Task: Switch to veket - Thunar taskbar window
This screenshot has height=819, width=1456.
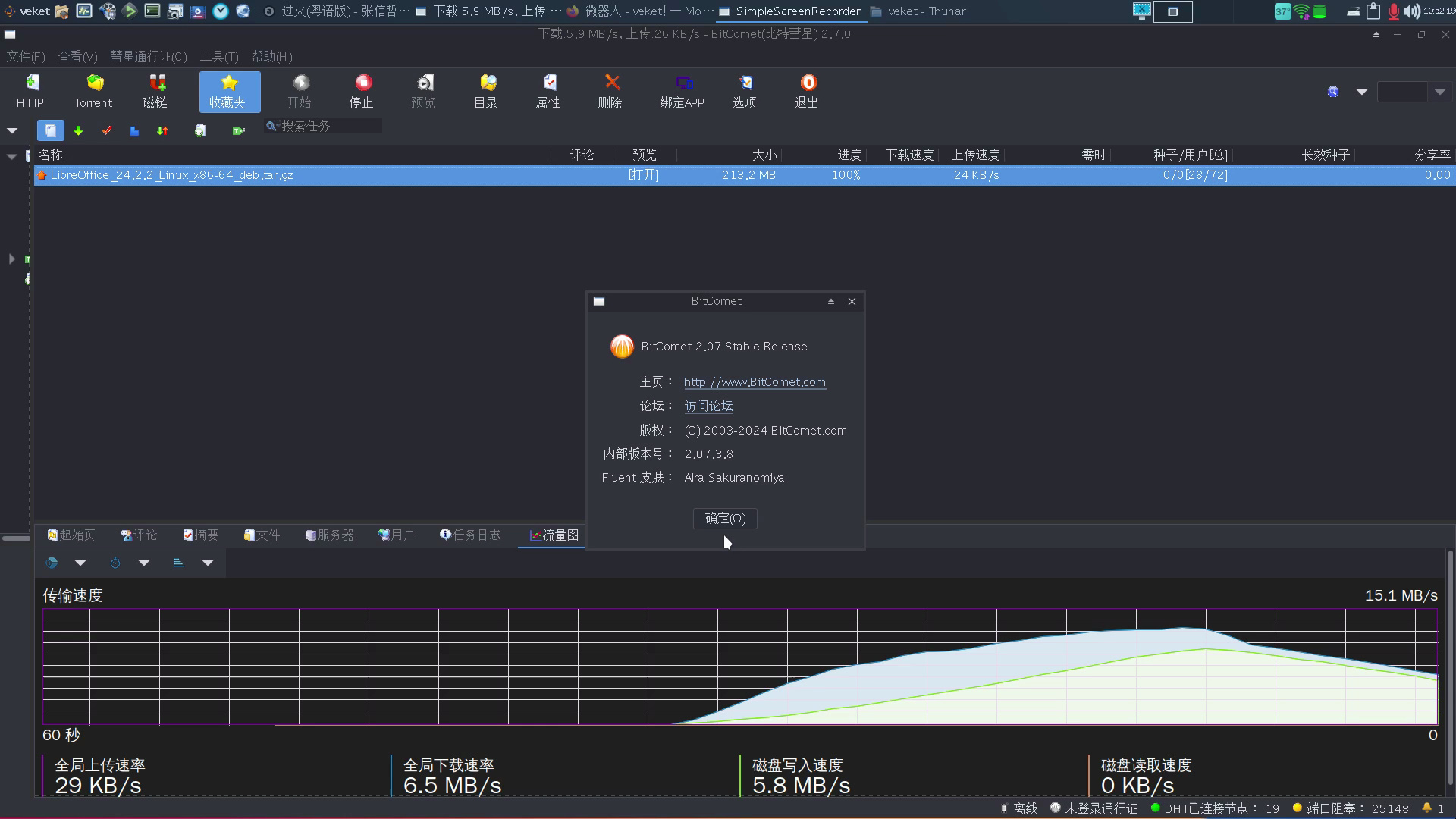Action: (918, 11)
